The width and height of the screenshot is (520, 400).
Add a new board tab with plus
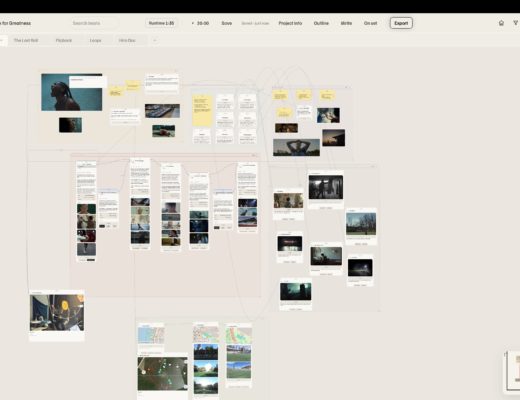coord(154,40)
